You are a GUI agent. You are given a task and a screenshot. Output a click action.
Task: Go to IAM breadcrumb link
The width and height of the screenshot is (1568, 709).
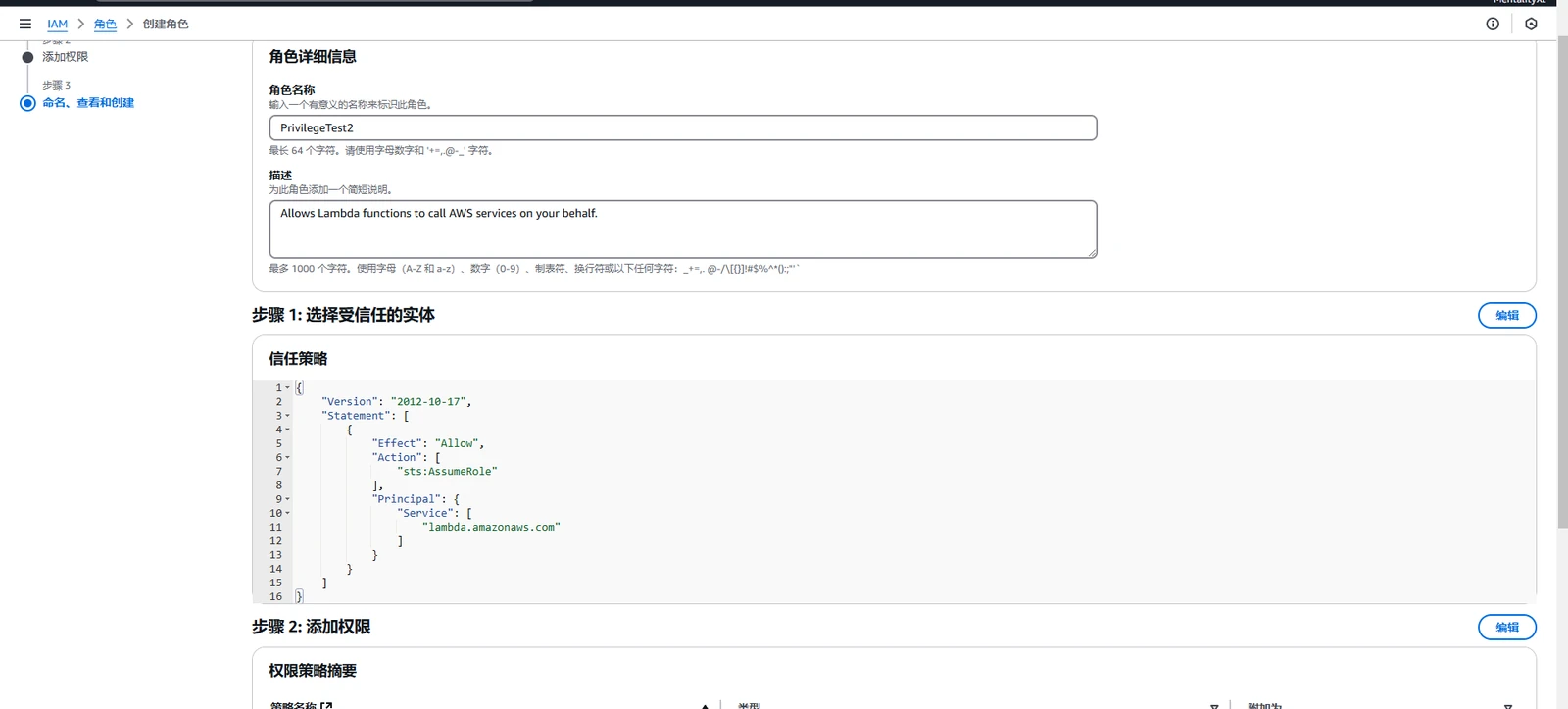click(58, 24)
